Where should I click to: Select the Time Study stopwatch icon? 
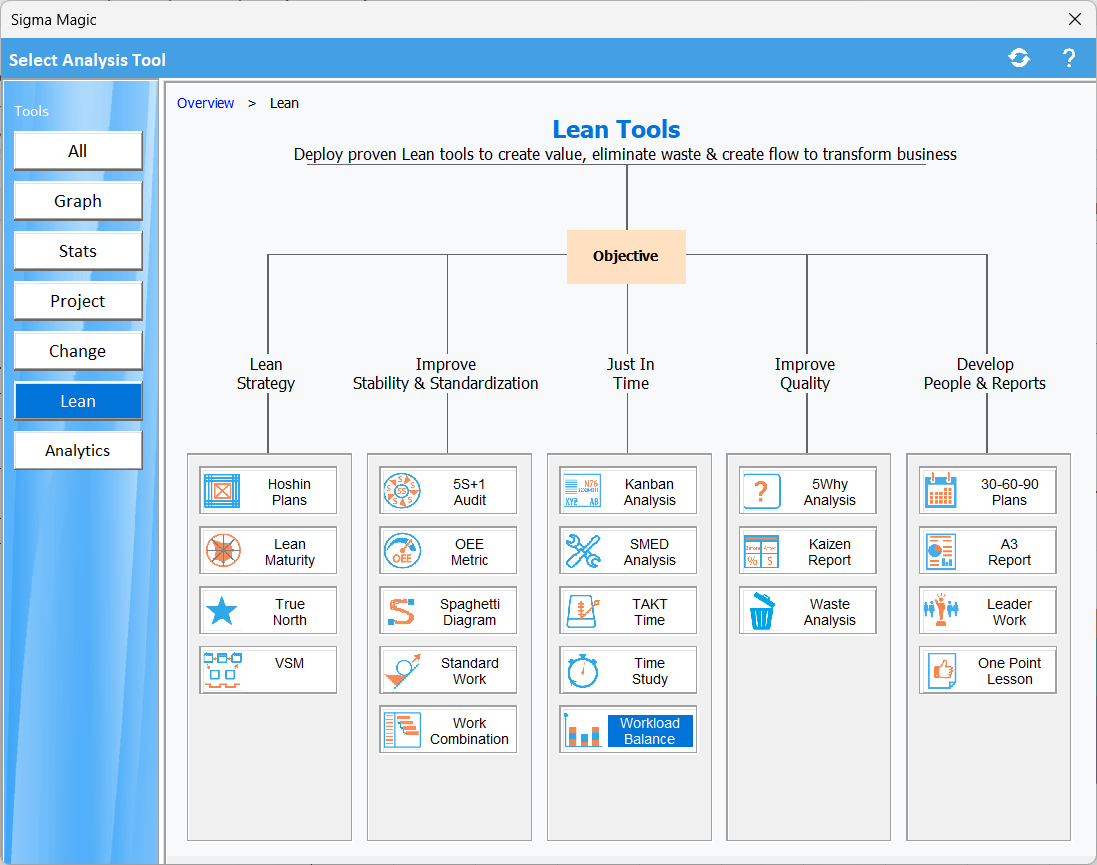point(582,670)
